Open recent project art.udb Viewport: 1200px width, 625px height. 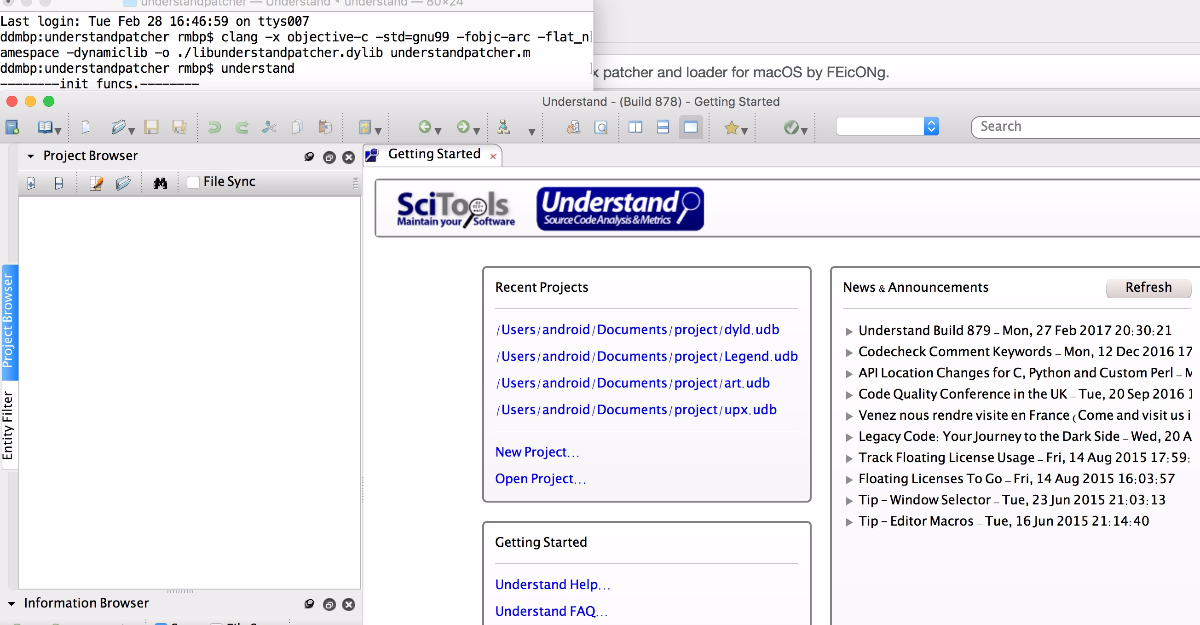tap(633, 383)
